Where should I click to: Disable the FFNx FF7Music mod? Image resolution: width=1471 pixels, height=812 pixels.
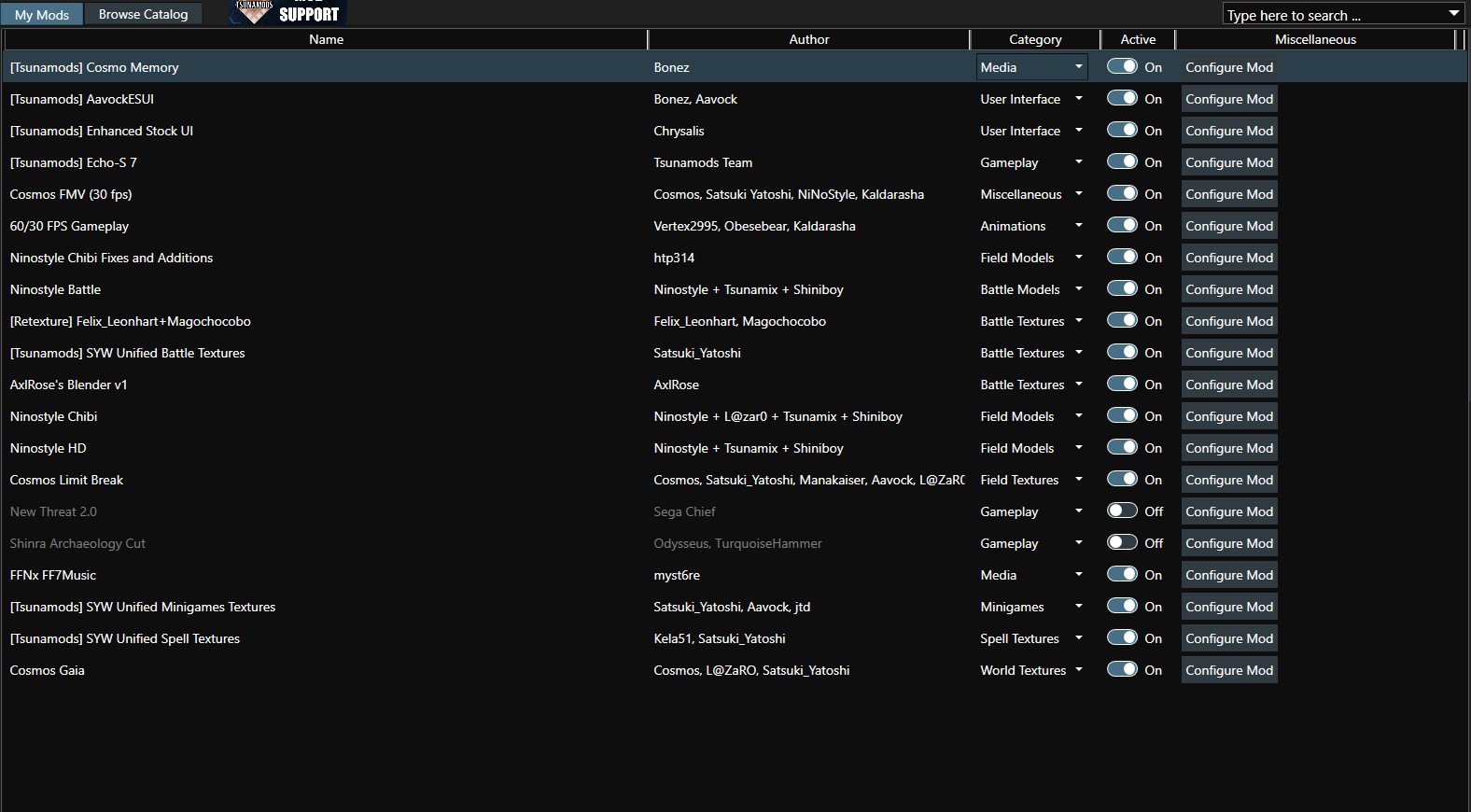[1122, 575]
